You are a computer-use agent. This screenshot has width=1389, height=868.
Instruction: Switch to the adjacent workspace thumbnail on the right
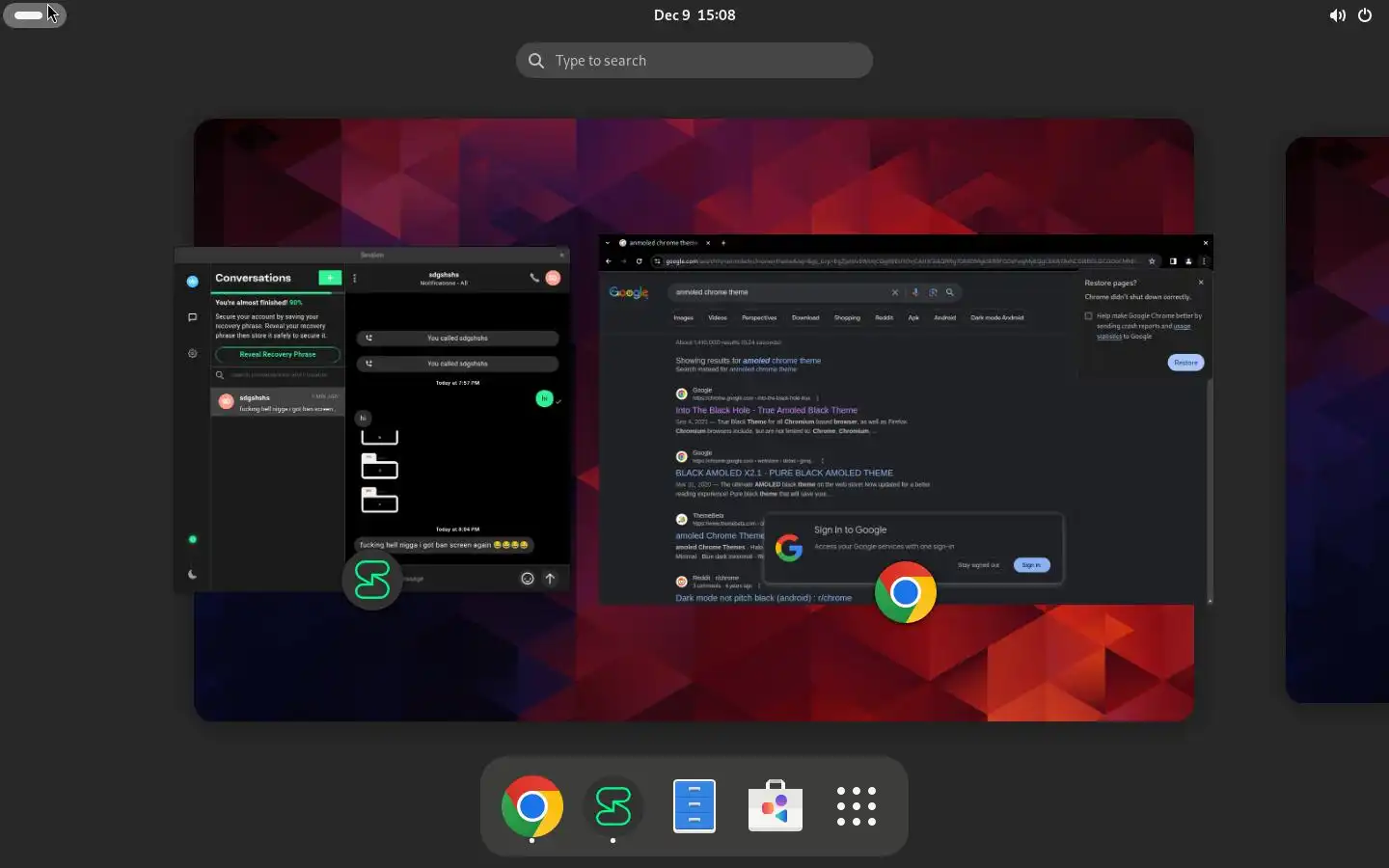point(1337,420)
